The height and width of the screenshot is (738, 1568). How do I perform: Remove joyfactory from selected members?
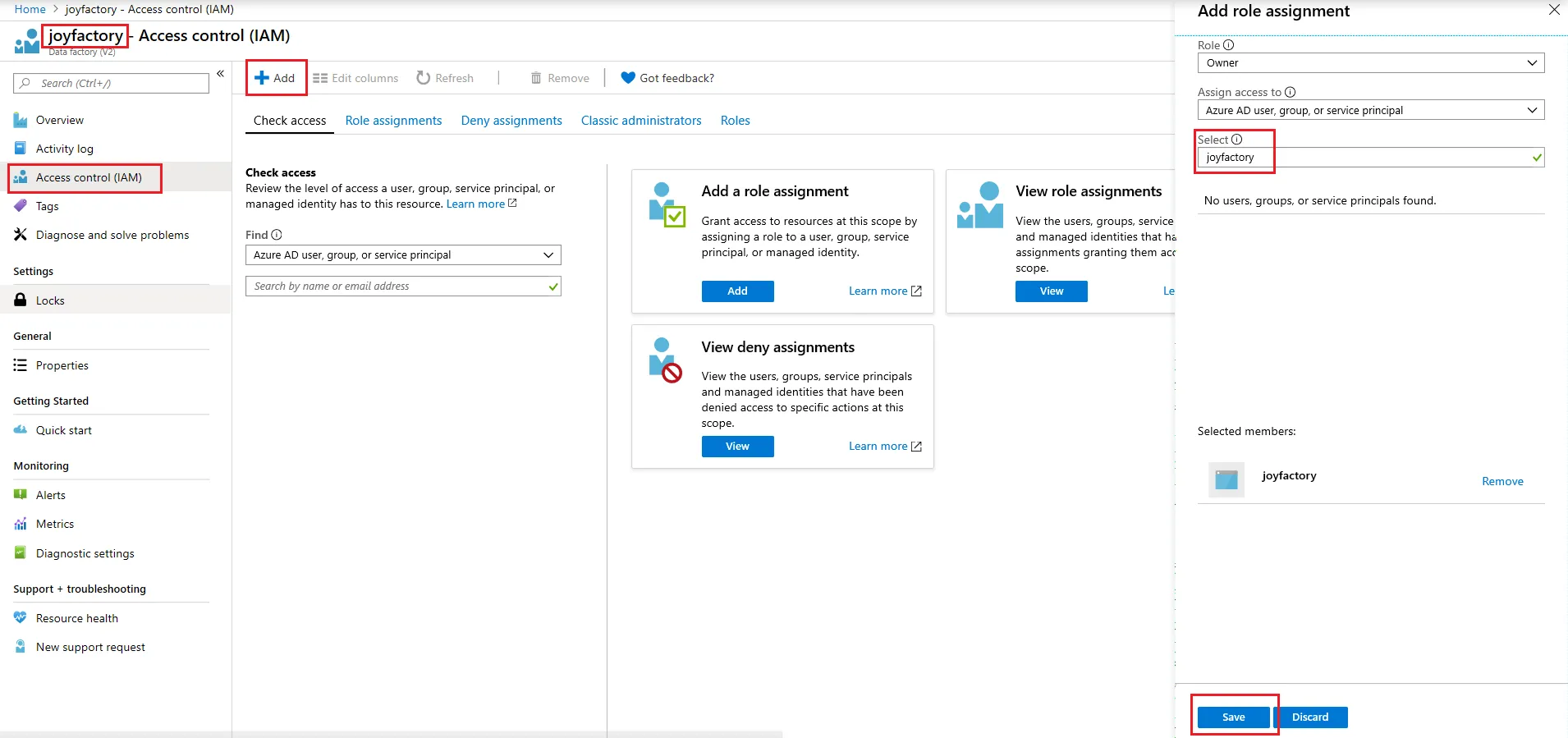[1502, 482]
